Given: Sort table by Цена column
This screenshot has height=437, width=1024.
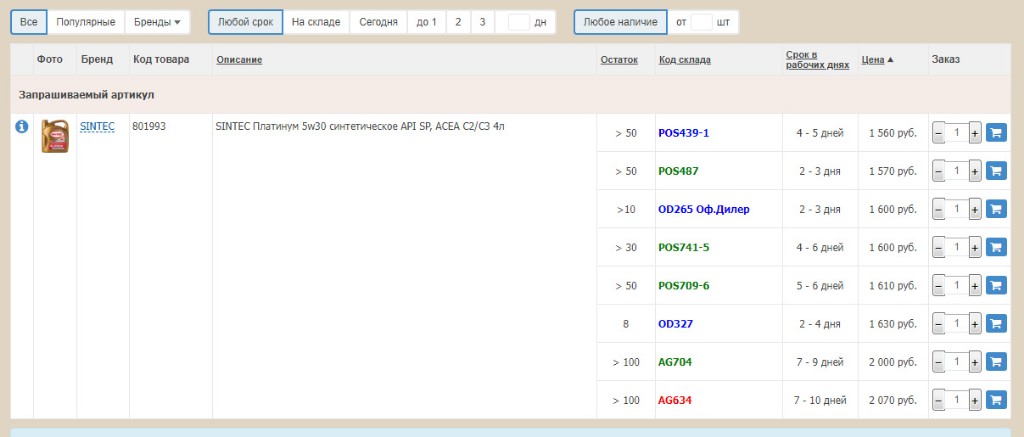Looking at the screenshot, I should 872,60.
